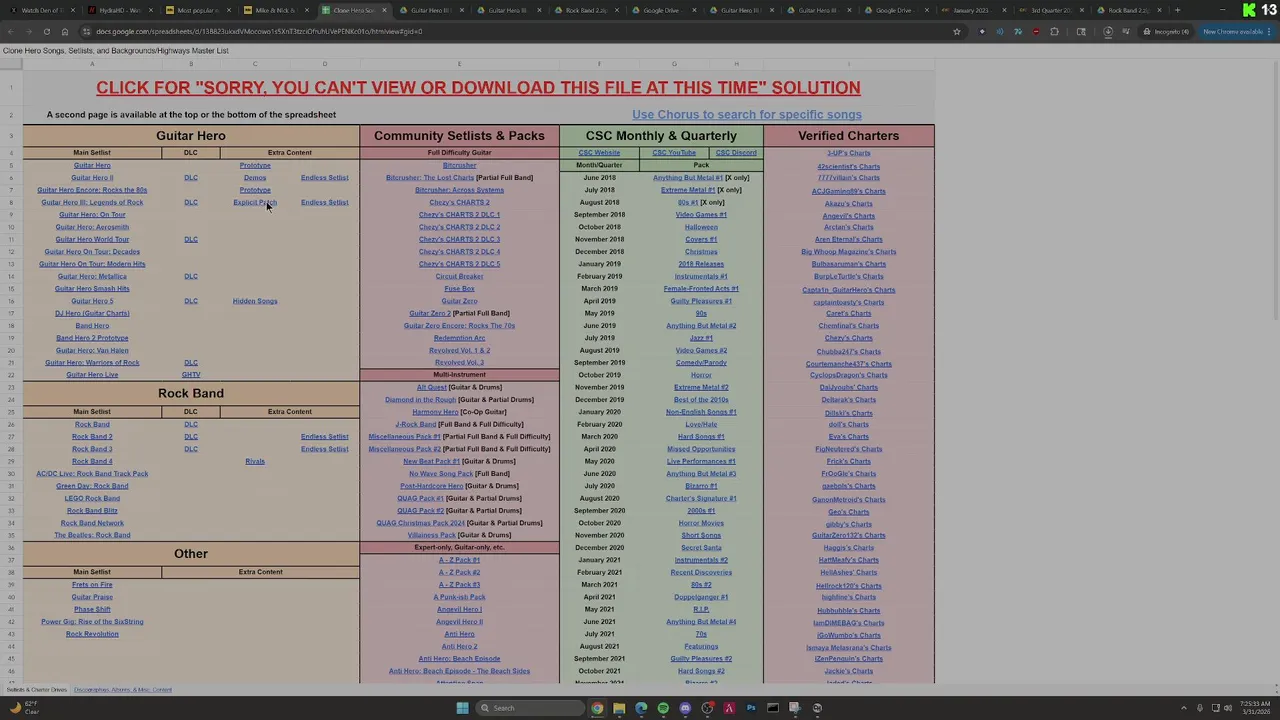Viewport: 1280px width, 720px height.
Task: Switch to the HydraHD browser tab
Action: point(119,10)
